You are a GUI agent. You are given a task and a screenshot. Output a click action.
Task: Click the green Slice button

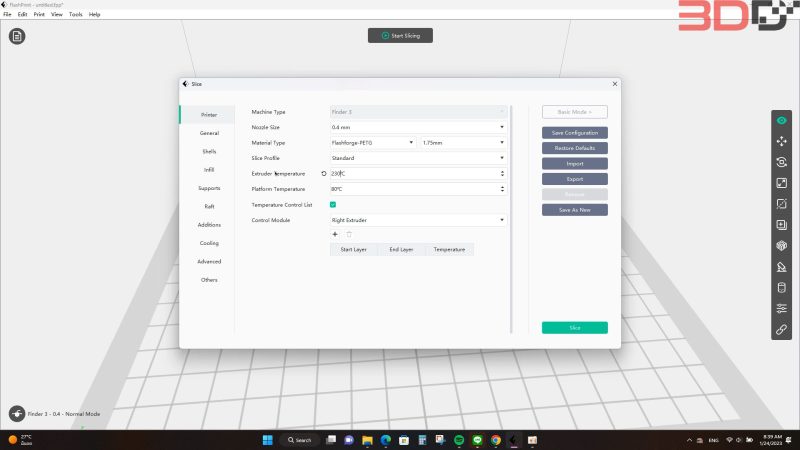coord(574,328)
